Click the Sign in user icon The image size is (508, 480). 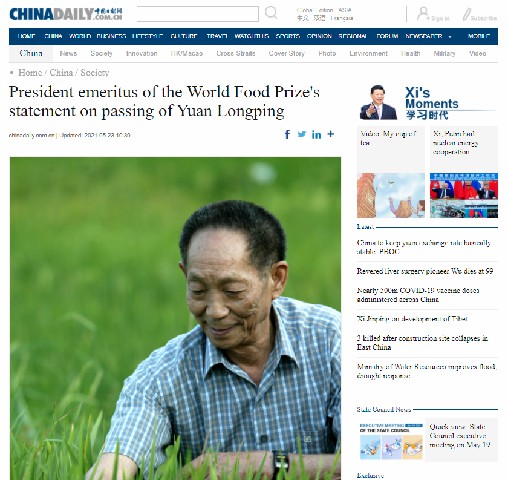(423, 14)
